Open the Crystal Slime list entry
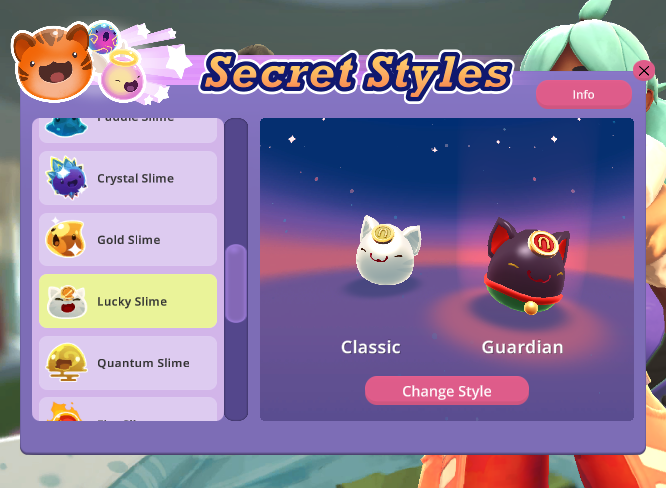 (x=128, y=178)
